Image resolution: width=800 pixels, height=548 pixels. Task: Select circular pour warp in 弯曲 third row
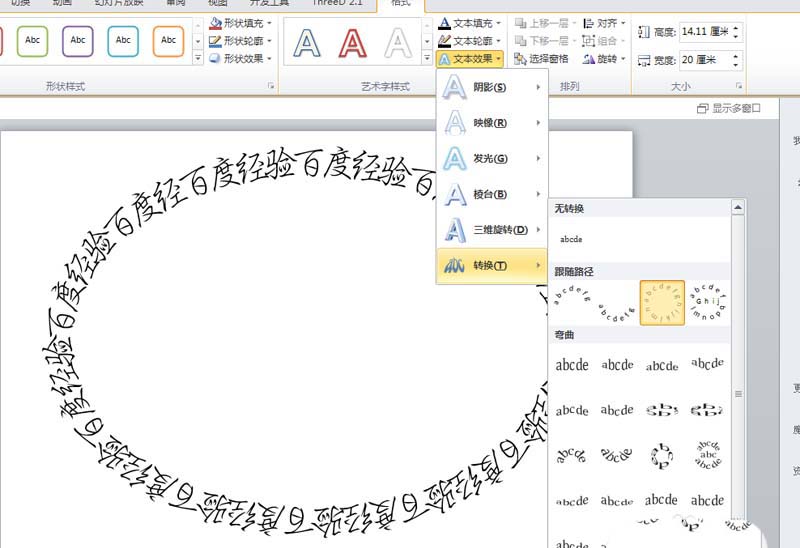pos(662,455)
